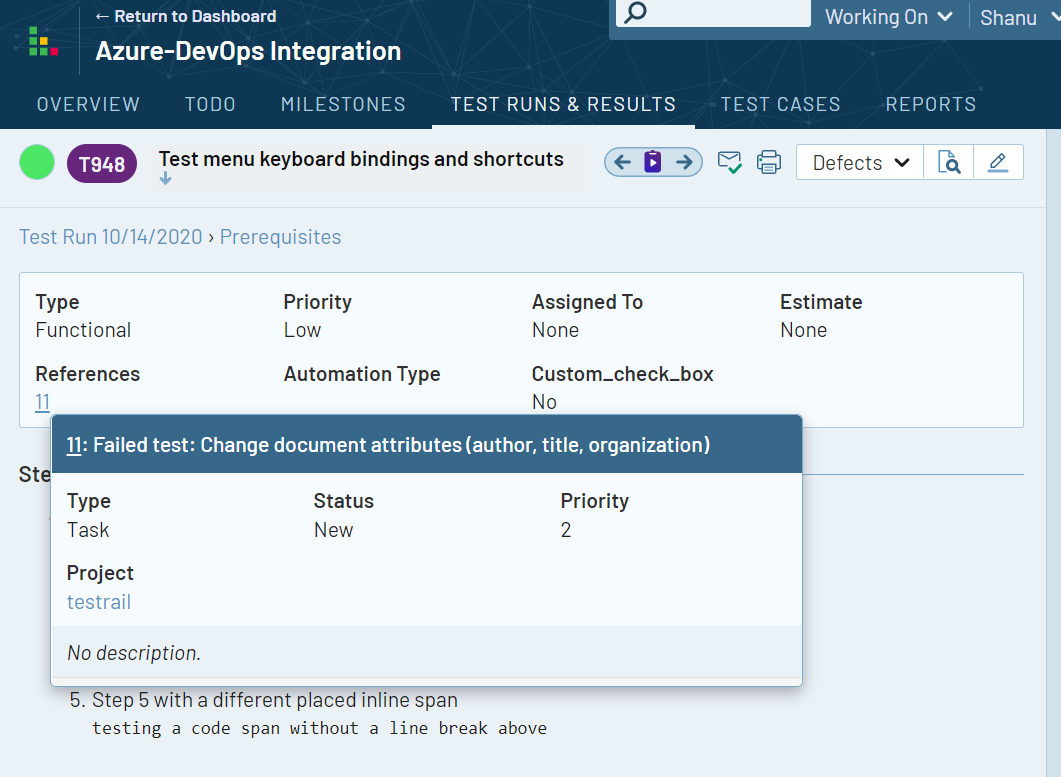Open the Defects dropdown
The image size is (1061, 777).
[x=860, y=163]
